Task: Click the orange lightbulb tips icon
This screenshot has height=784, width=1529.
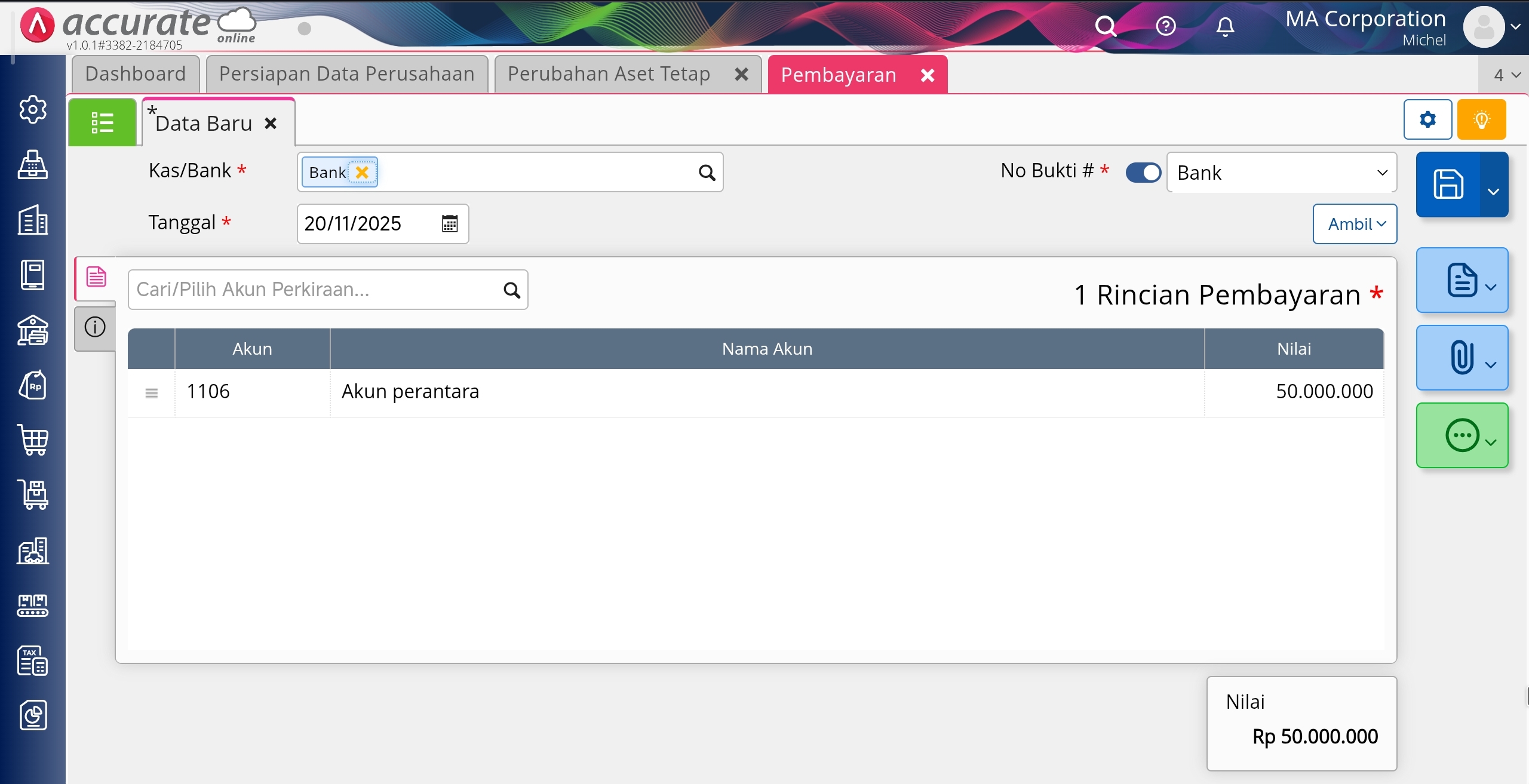Action: tap(1481, 120)
